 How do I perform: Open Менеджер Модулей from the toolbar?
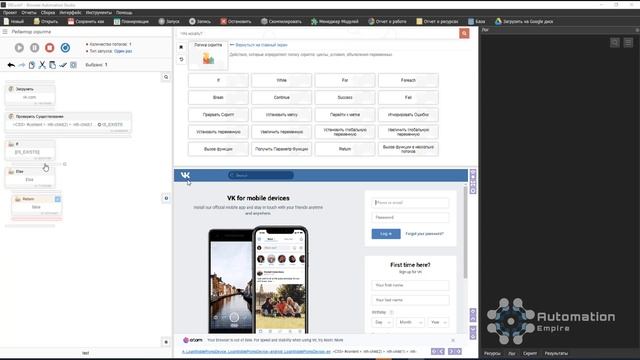[x=335, y=21]
